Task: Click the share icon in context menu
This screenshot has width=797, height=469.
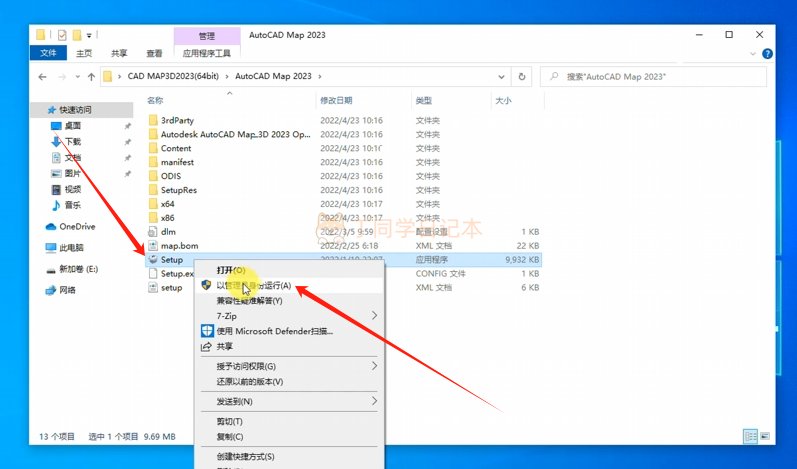Action: pyautogui.click(x=206, y=347)
